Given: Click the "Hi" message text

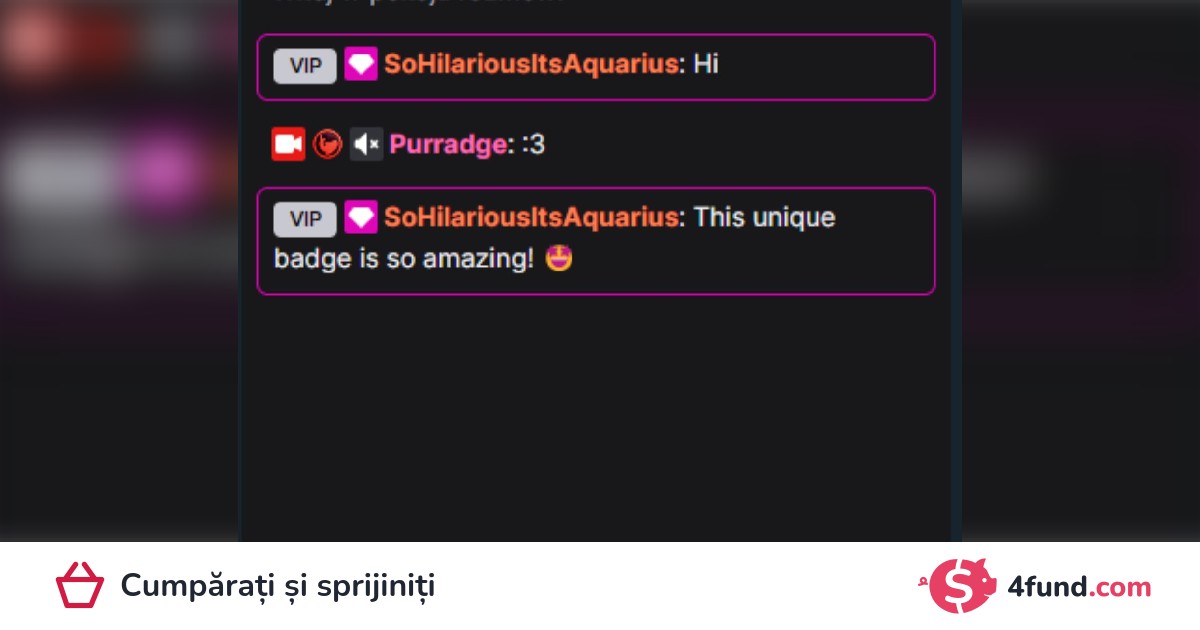Looking at the screenshot, I should [706, 65].
